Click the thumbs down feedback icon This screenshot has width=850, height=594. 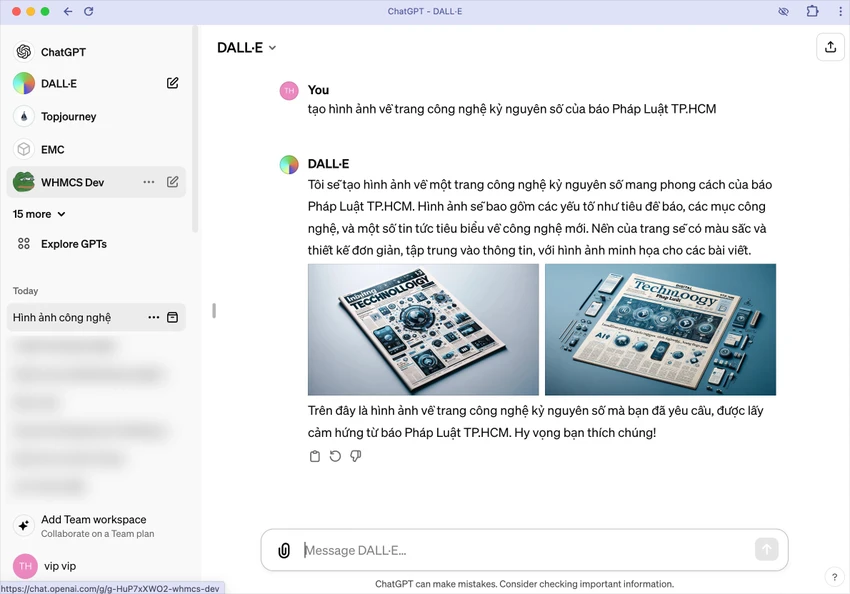[x=356, y=456]
